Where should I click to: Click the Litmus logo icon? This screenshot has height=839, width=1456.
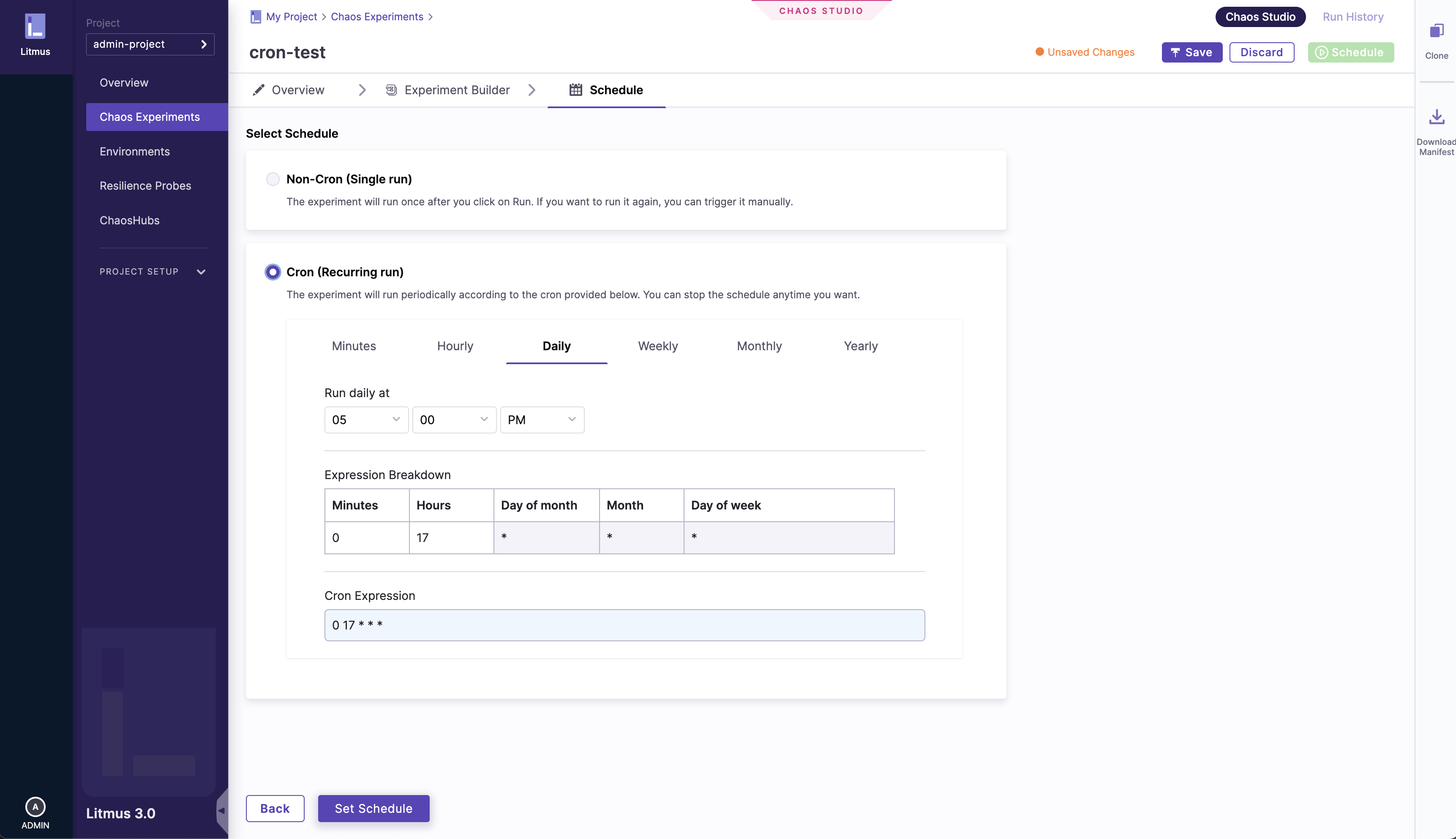pos(35,27)
